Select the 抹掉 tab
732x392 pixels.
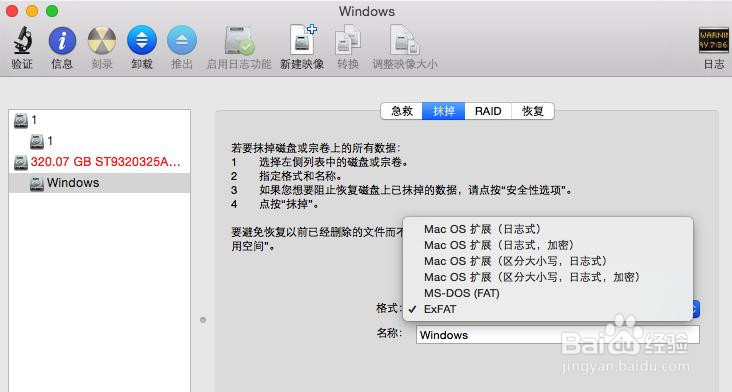(443, 111)
